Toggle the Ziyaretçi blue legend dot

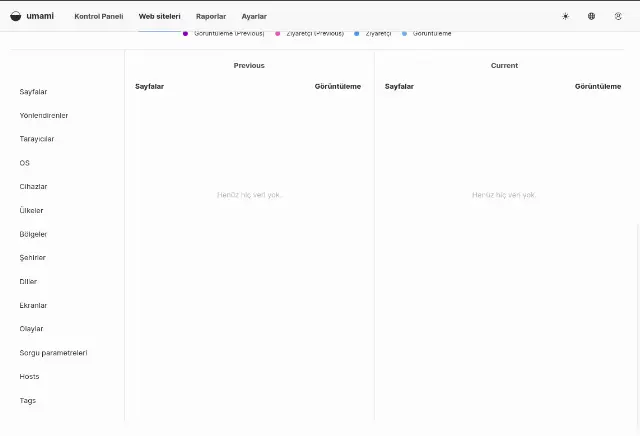[357, 33]
